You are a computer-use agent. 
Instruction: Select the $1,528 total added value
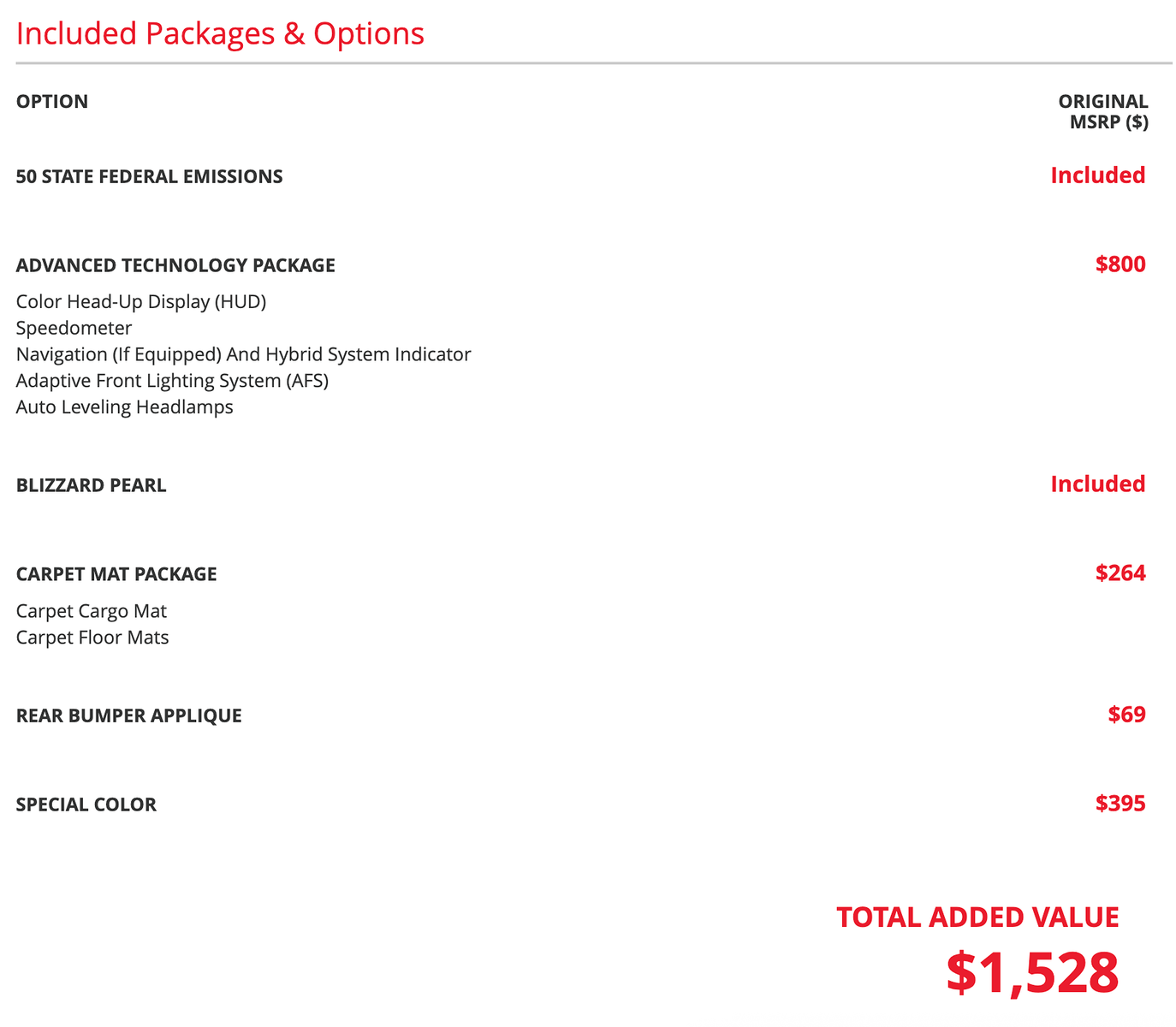(x=1032, y=974)
